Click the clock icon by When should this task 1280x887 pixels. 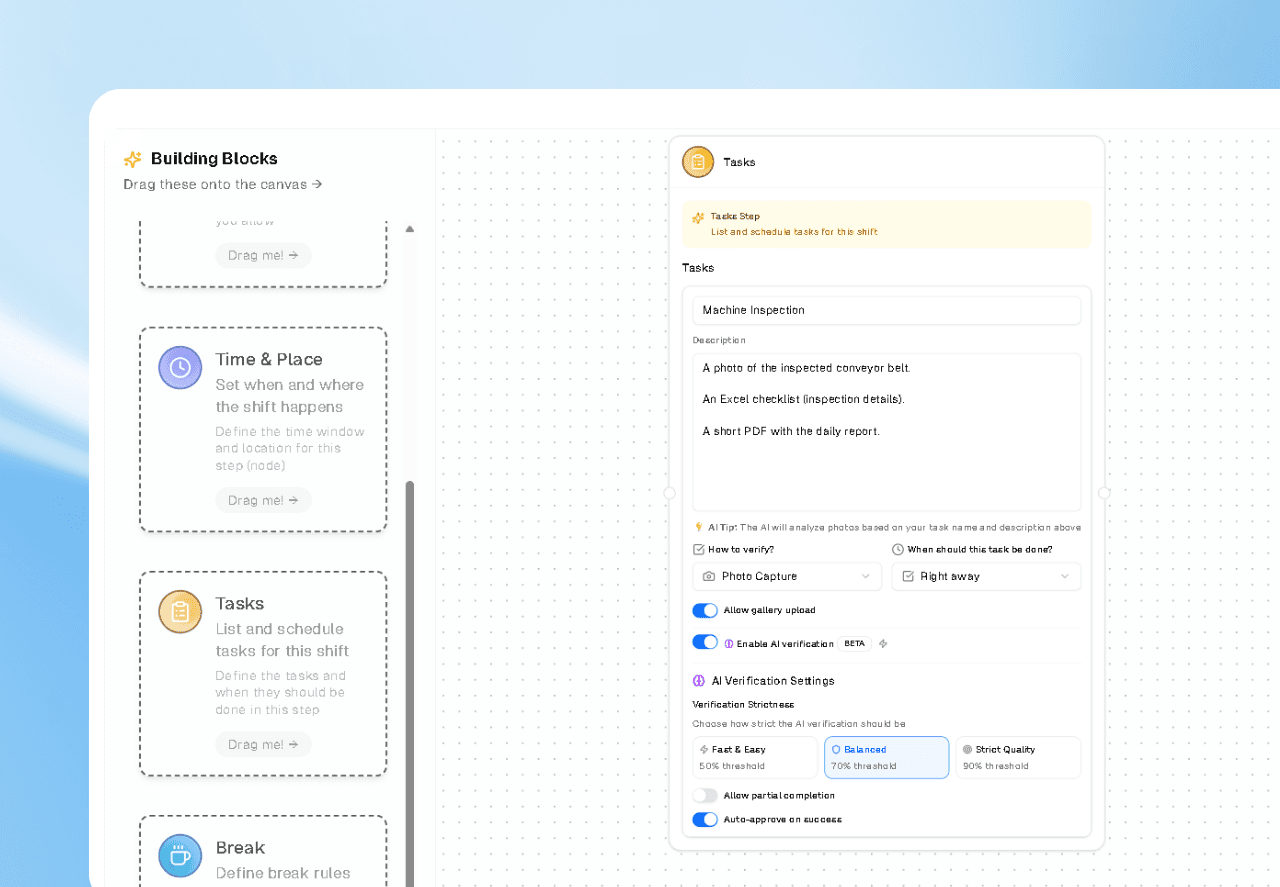click(x=897, y=549)
